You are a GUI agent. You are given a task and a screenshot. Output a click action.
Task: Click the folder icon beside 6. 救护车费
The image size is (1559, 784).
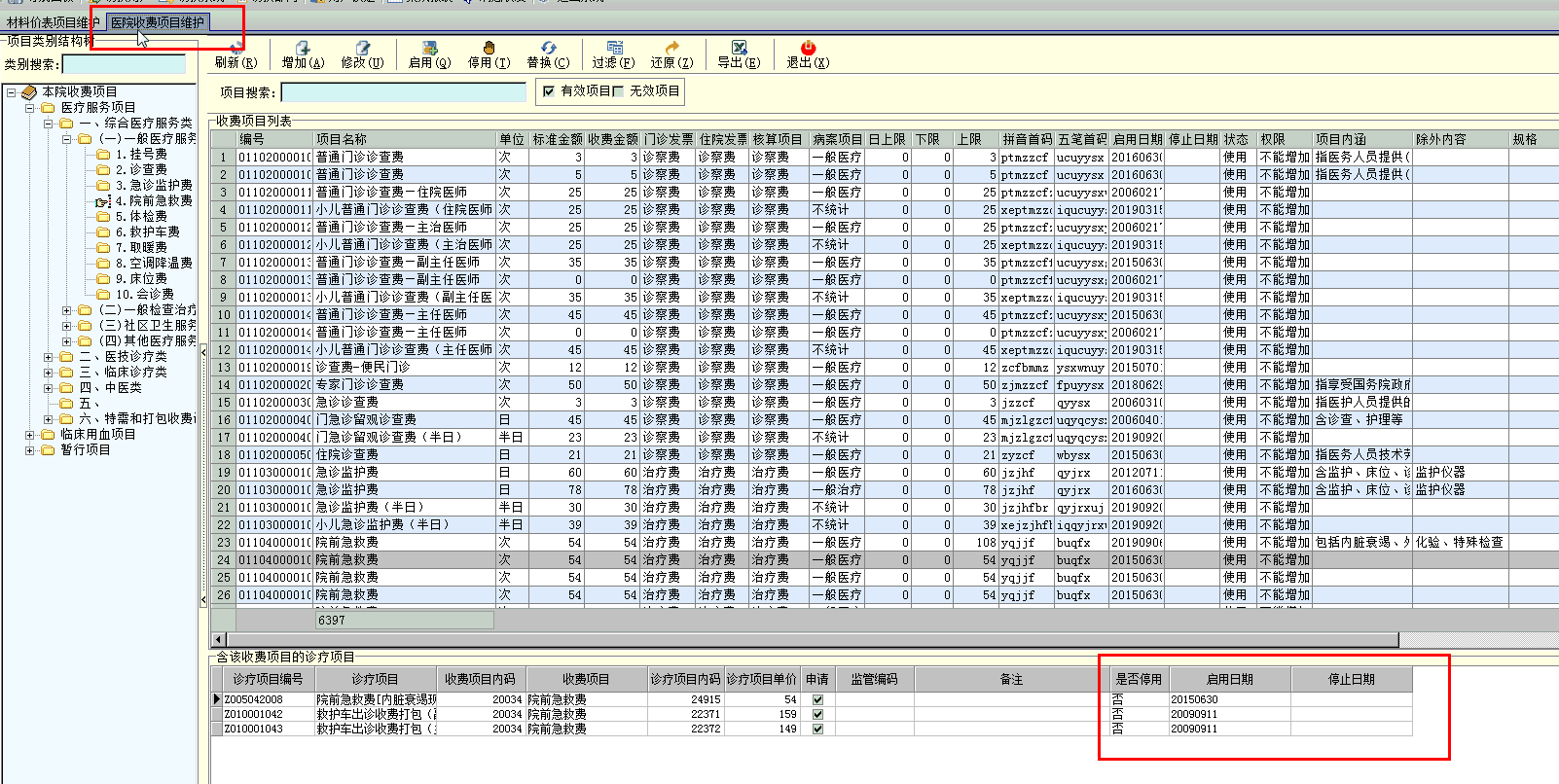click(103, 232)
